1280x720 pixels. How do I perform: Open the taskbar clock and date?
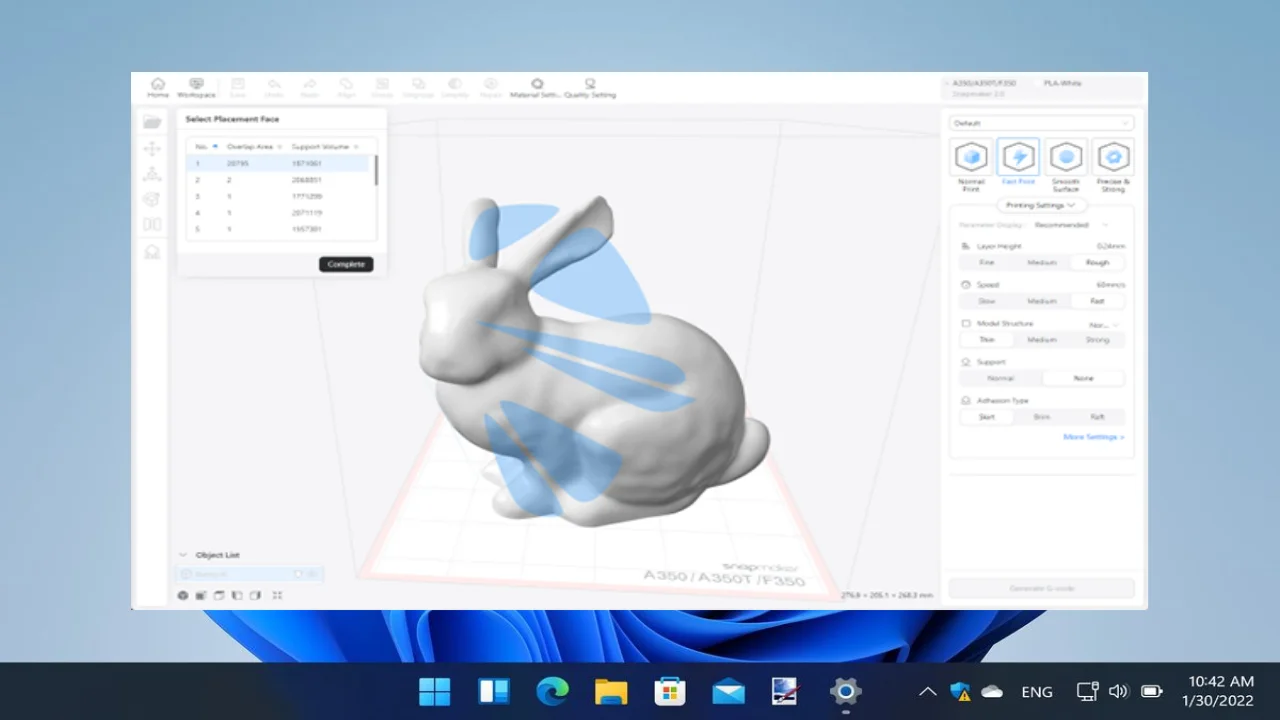click(1217, 691)
